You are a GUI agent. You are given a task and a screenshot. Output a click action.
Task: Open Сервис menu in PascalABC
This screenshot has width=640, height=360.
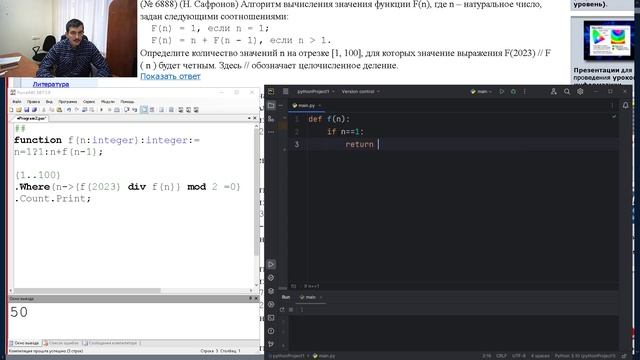(89, 102)
